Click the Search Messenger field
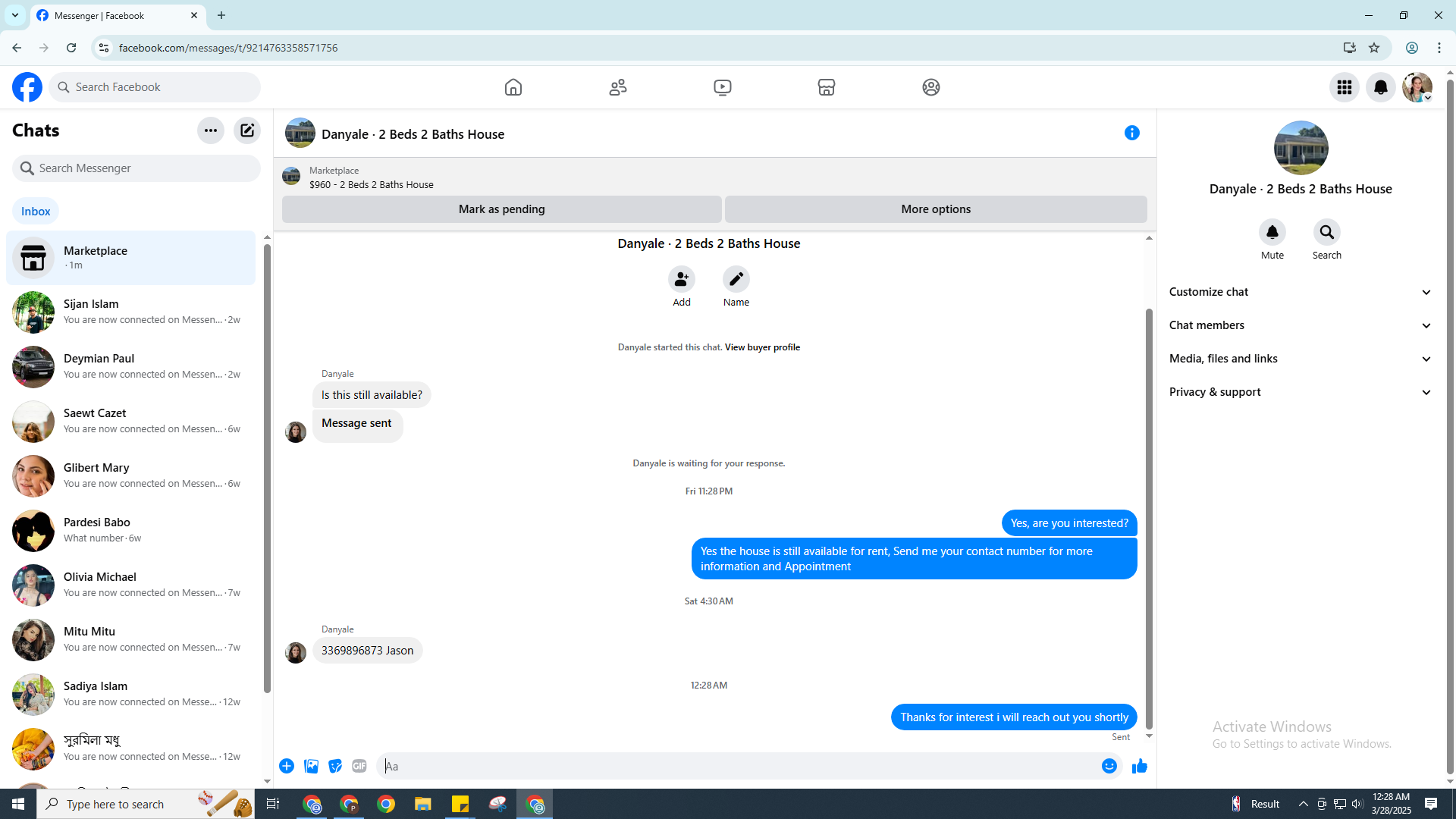 point(136,168)
